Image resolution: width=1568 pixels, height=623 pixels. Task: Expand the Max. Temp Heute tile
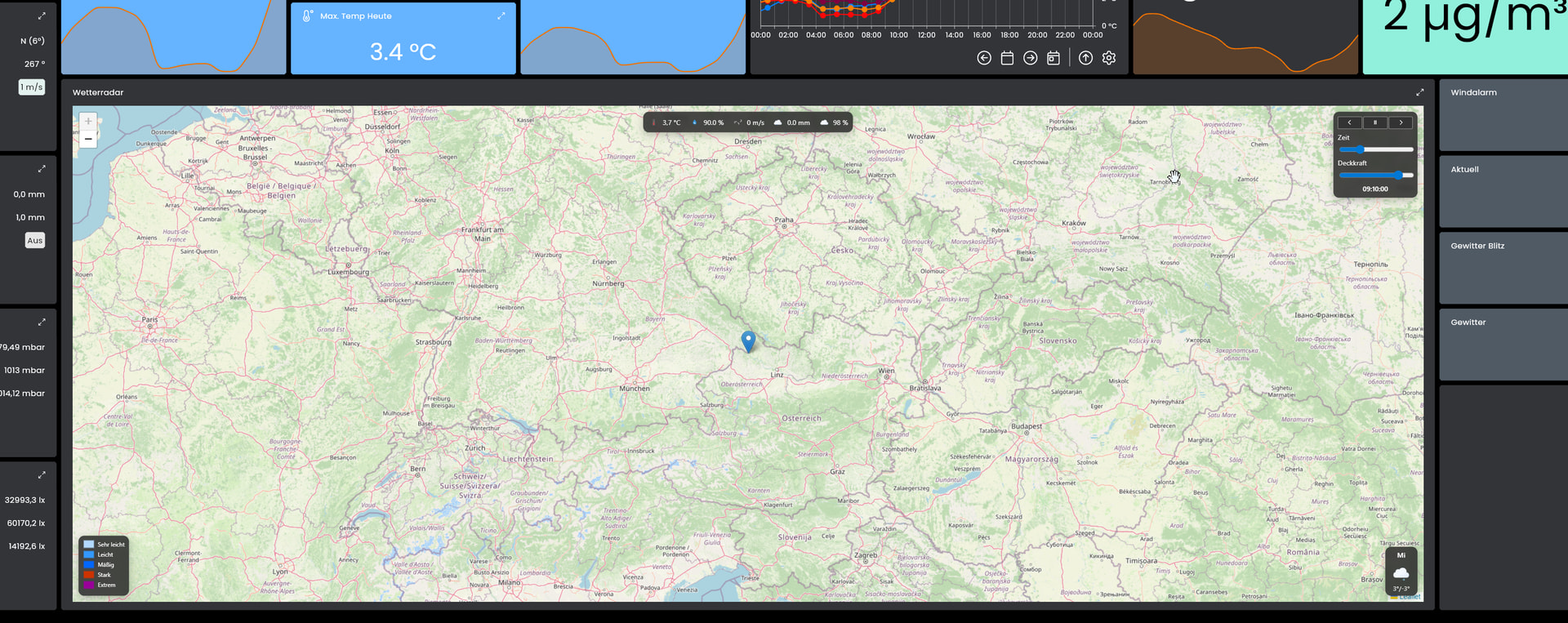click(501, 16)
